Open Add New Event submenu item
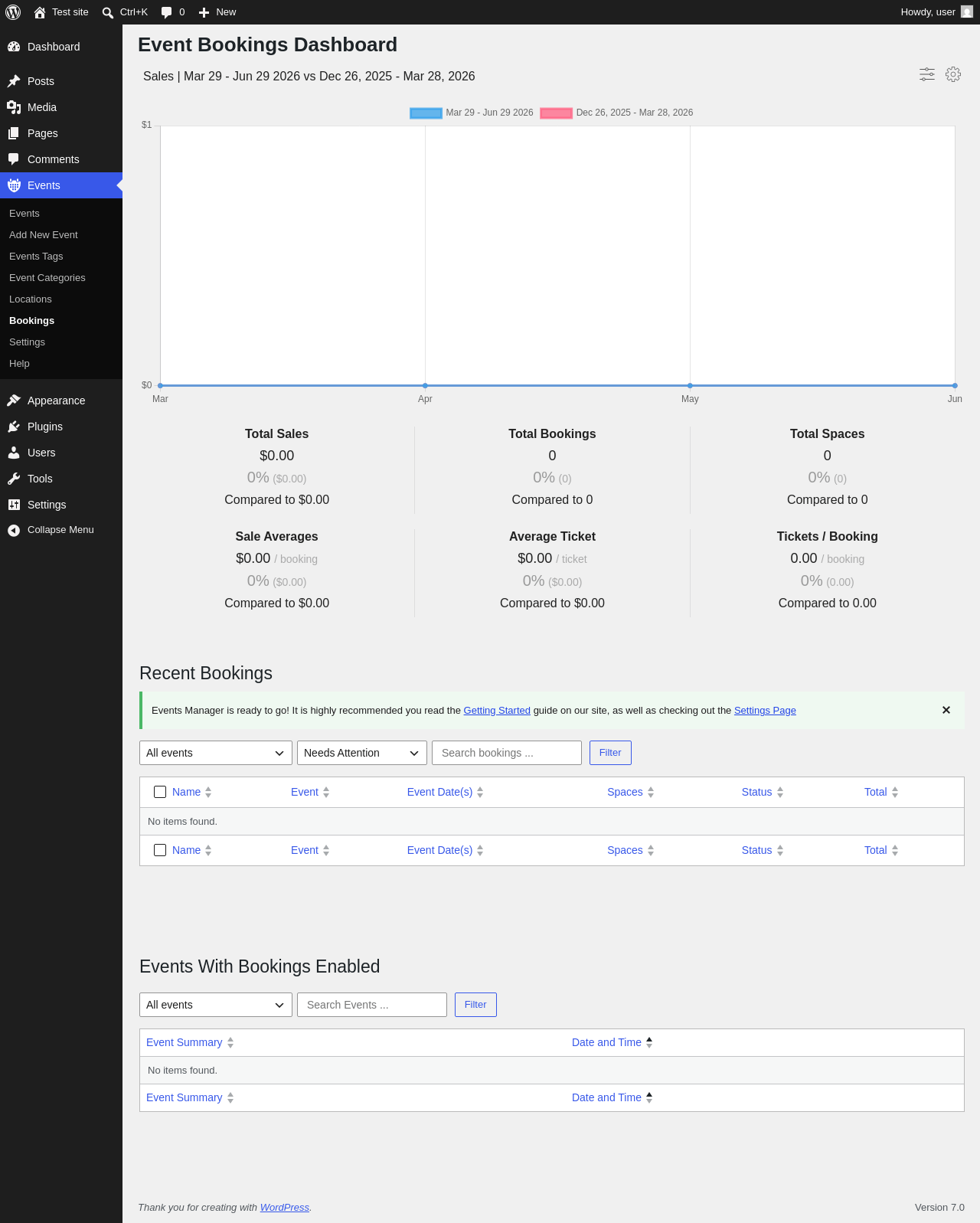The height and width of the screenshot is (1223, 980). tap(44, 235)
